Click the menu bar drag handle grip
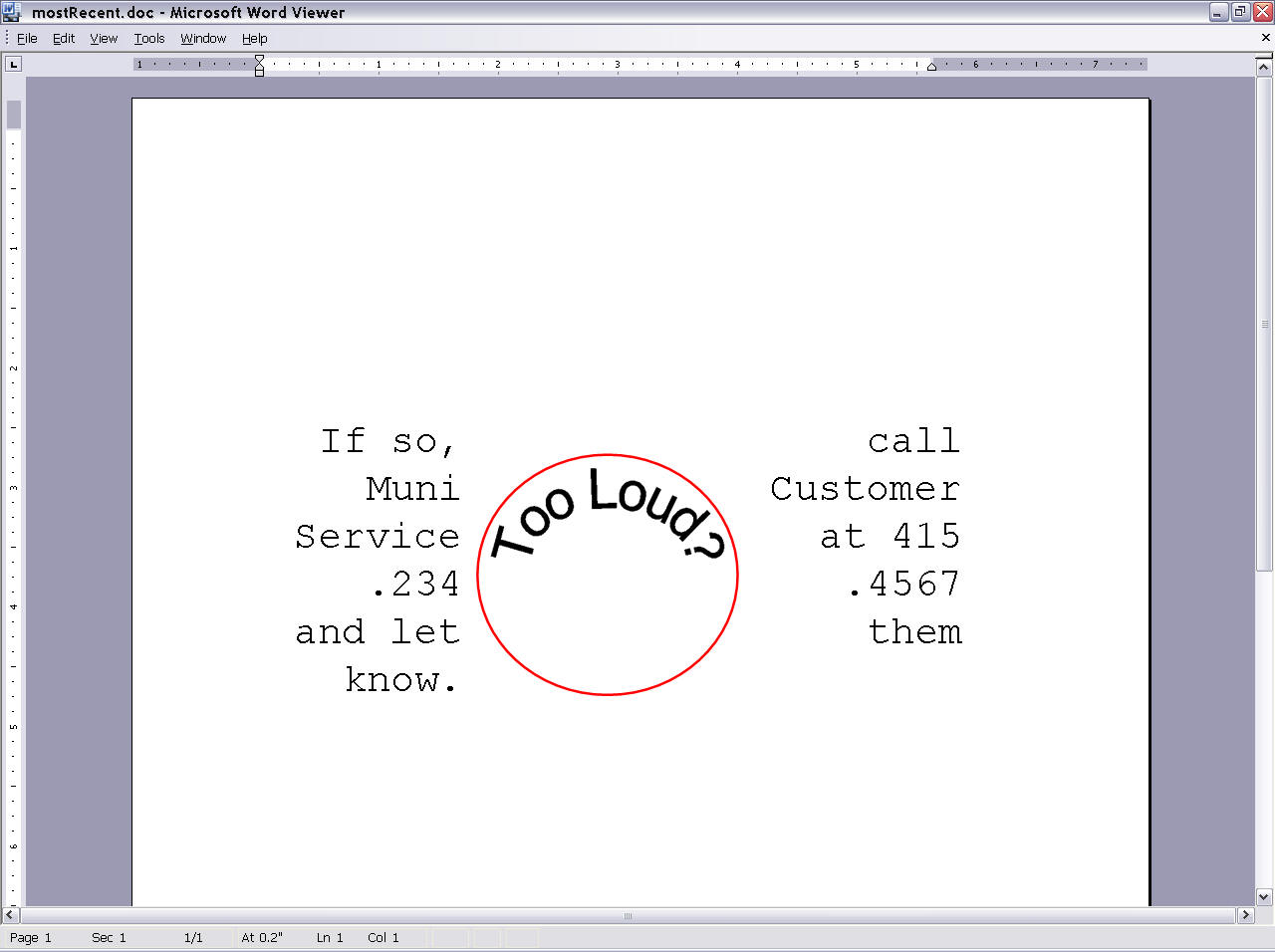This screenshot has width=1275, height=952. point(7,38)
